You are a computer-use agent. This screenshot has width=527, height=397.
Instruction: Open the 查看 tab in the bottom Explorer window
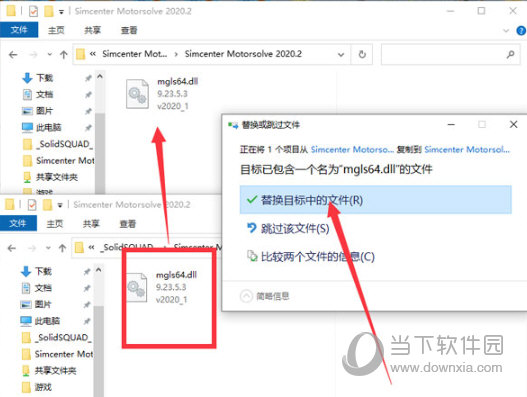(x=128, y=224)
